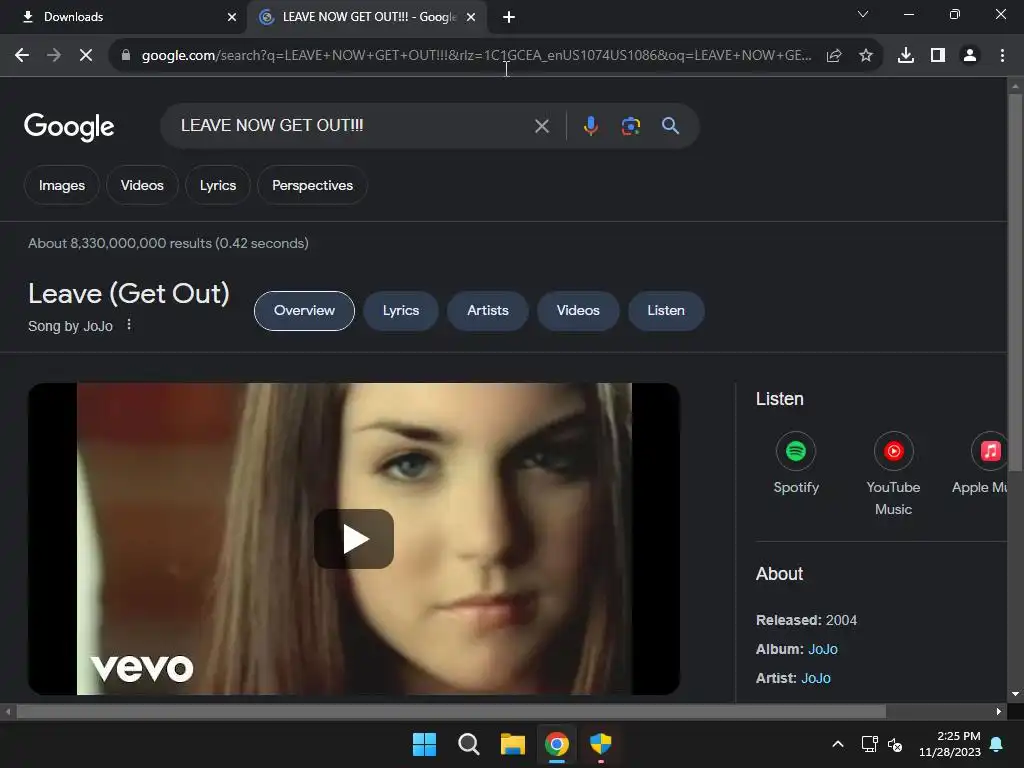1024x768 pixels.
Task: Select the Overview song tab
Action: pos(304,311)
